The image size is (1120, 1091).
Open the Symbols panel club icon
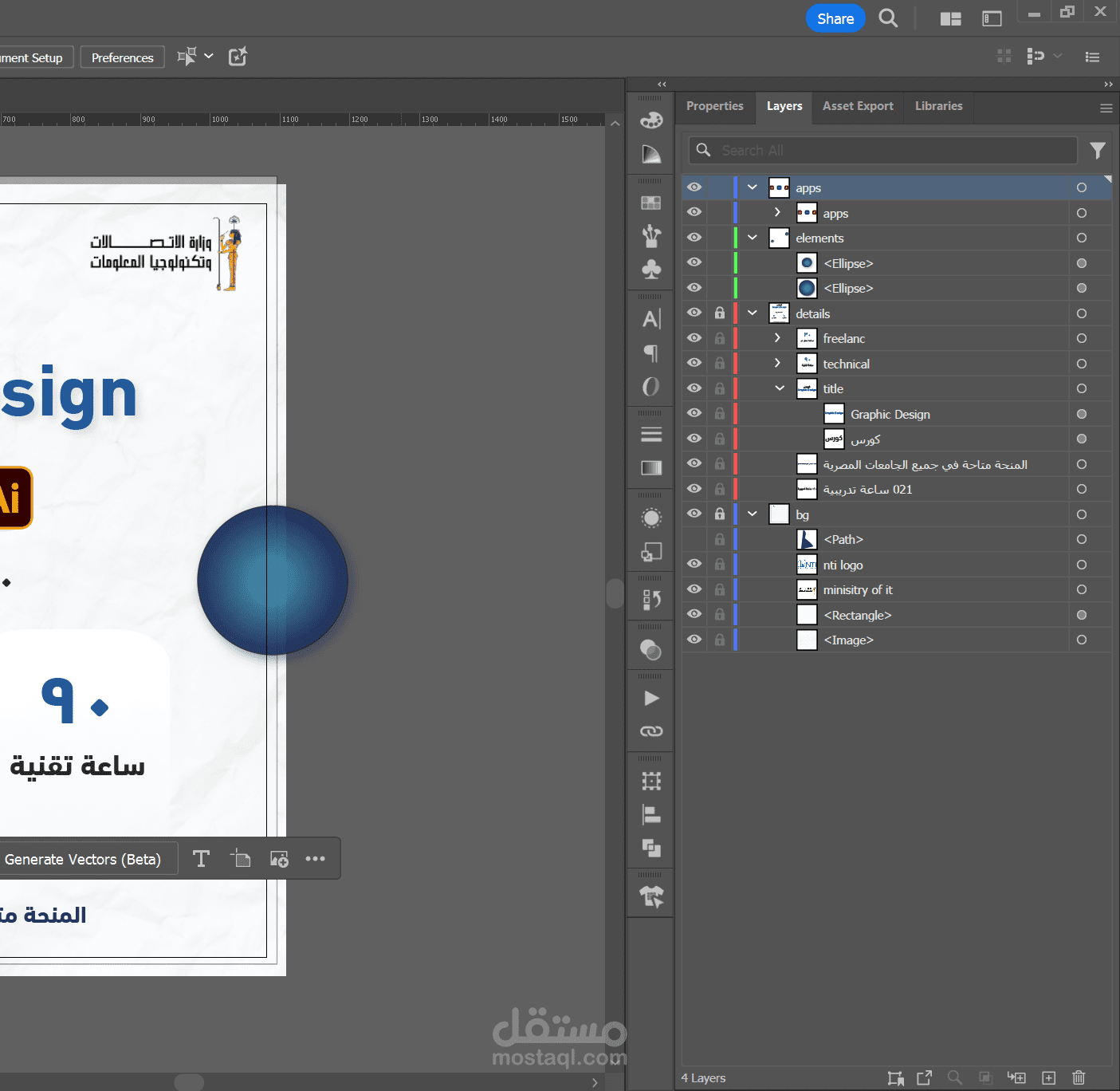tap(651, 270)
